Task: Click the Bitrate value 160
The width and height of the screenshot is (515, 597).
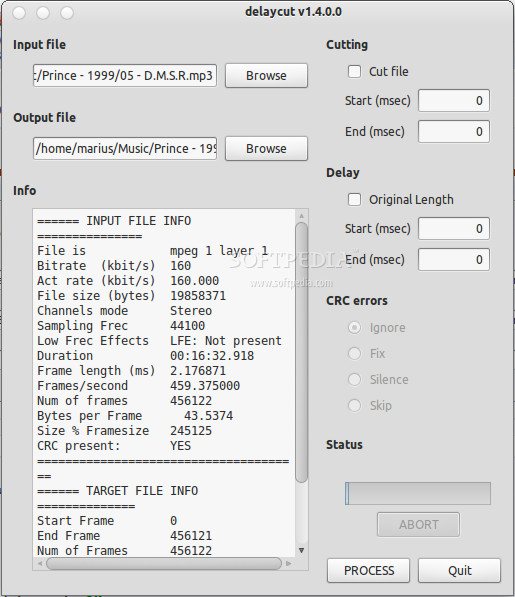Action: [x=180, y=265]
